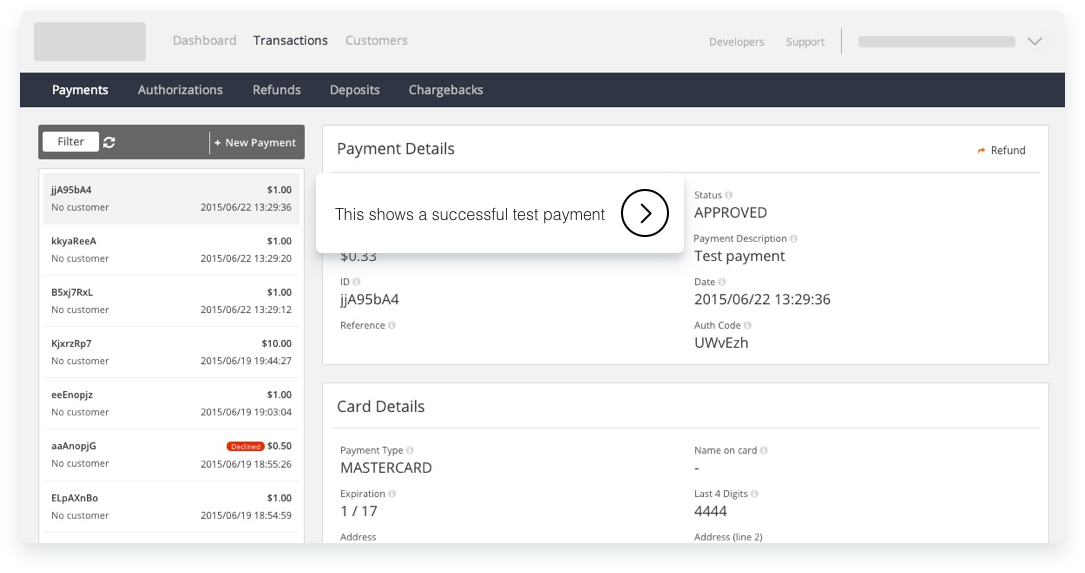Open the Customers section

(x=376, y=40)
